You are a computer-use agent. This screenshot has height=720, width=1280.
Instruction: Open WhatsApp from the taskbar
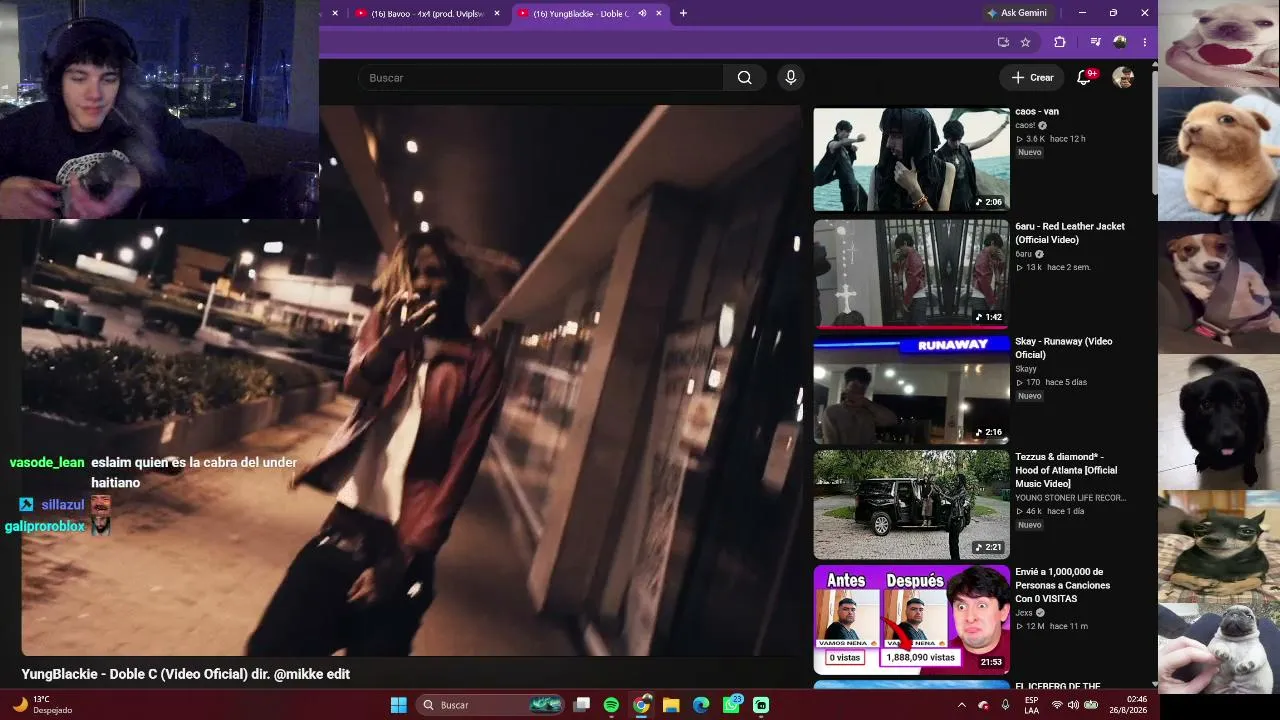(x=731, y=705)
